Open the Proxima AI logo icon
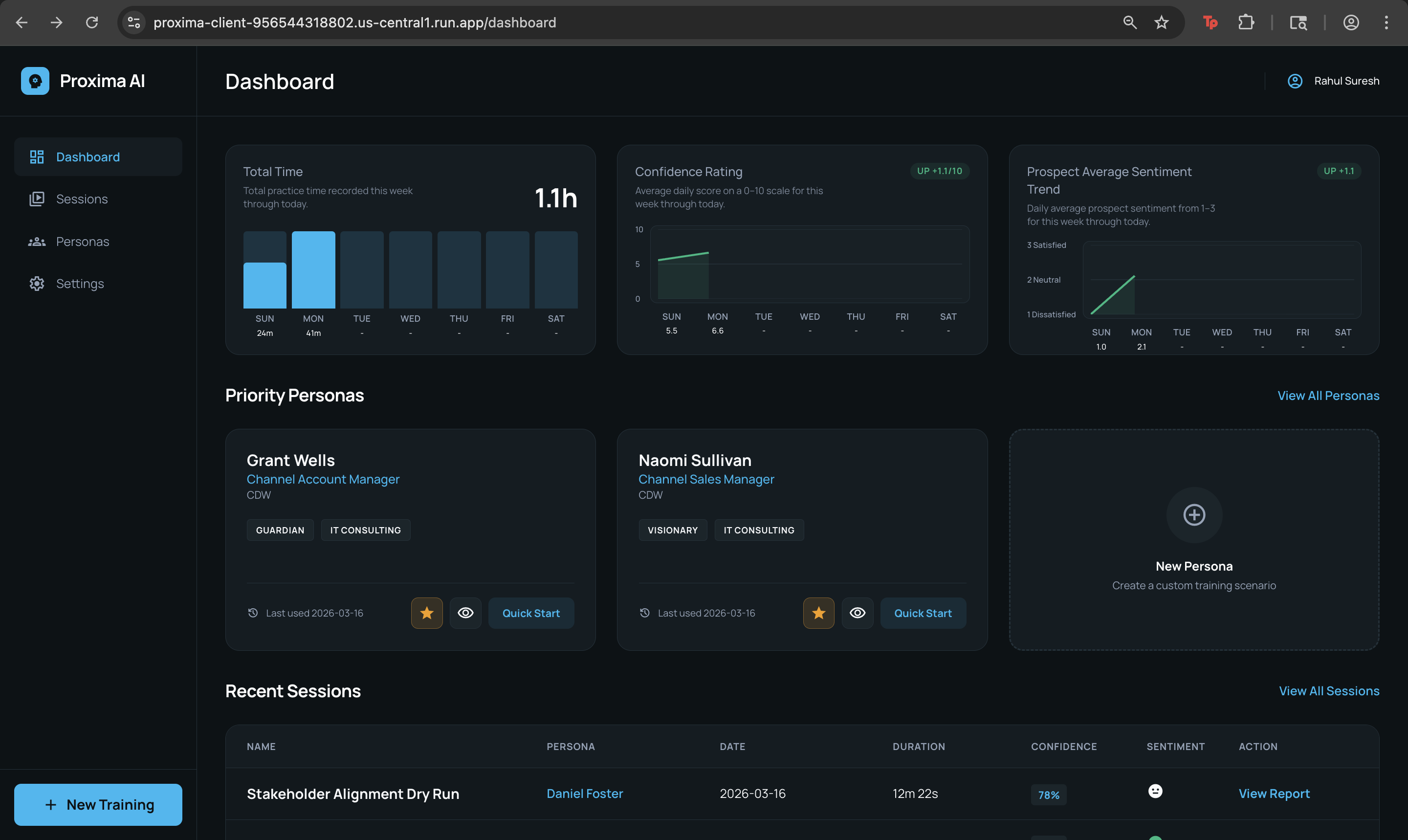Image resolution: width=1408 pixels, height=840 pixels. (x=35, y=80)
